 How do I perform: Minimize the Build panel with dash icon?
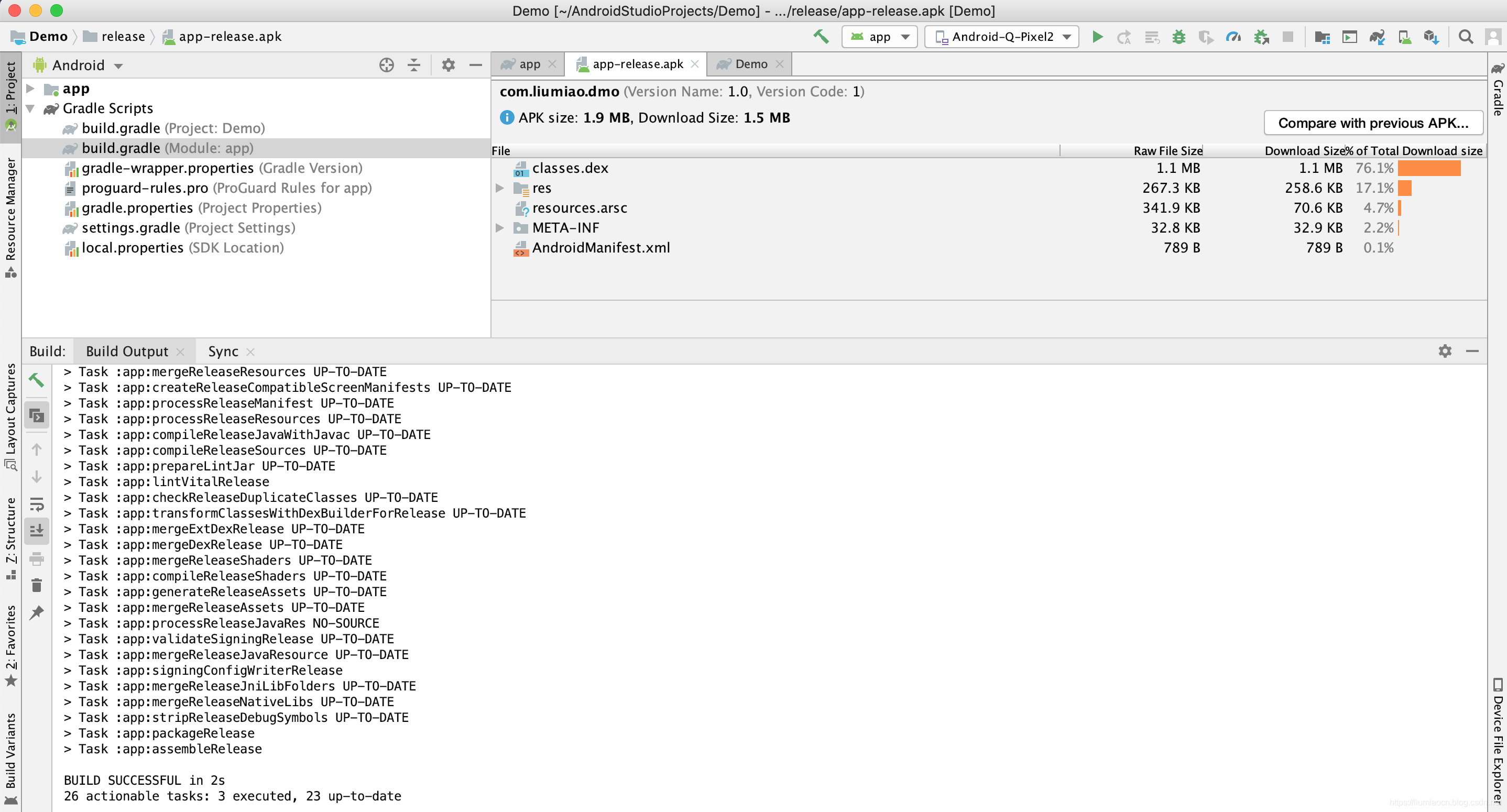1472,351
